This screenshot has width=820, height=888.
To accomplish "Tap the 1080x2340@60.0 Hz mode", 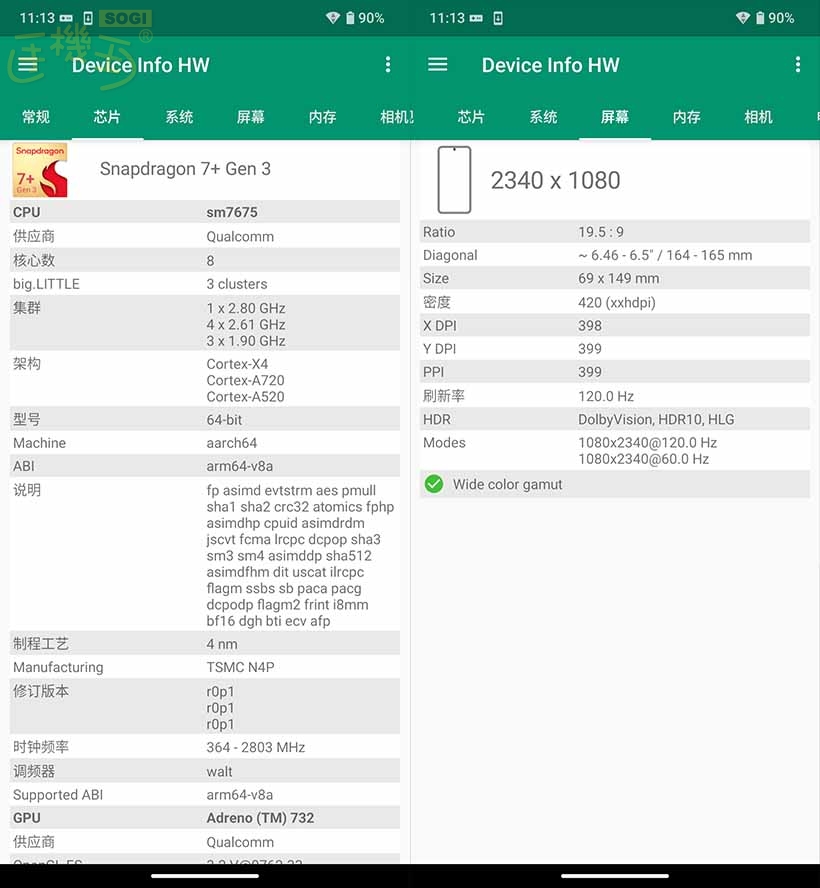I will pyautogui.click(x=643, y=459).
